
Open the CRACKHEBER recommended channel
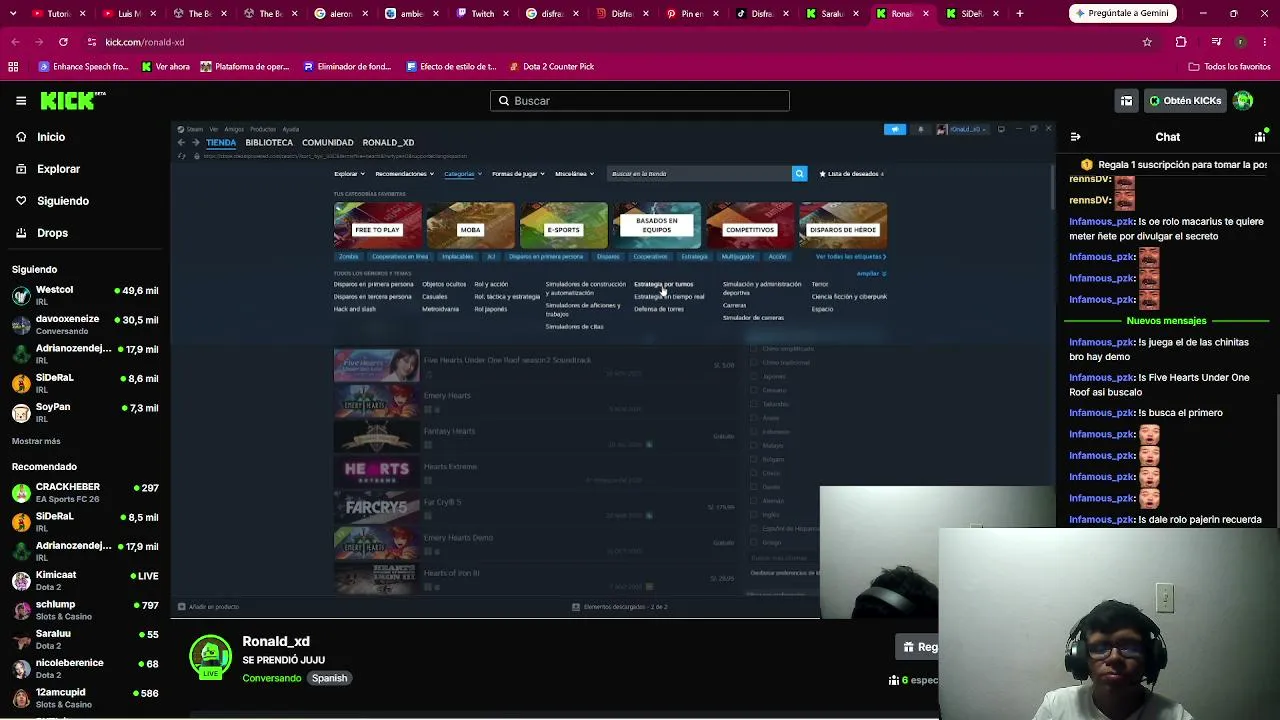pyautogui.click(x=85, y=492)
